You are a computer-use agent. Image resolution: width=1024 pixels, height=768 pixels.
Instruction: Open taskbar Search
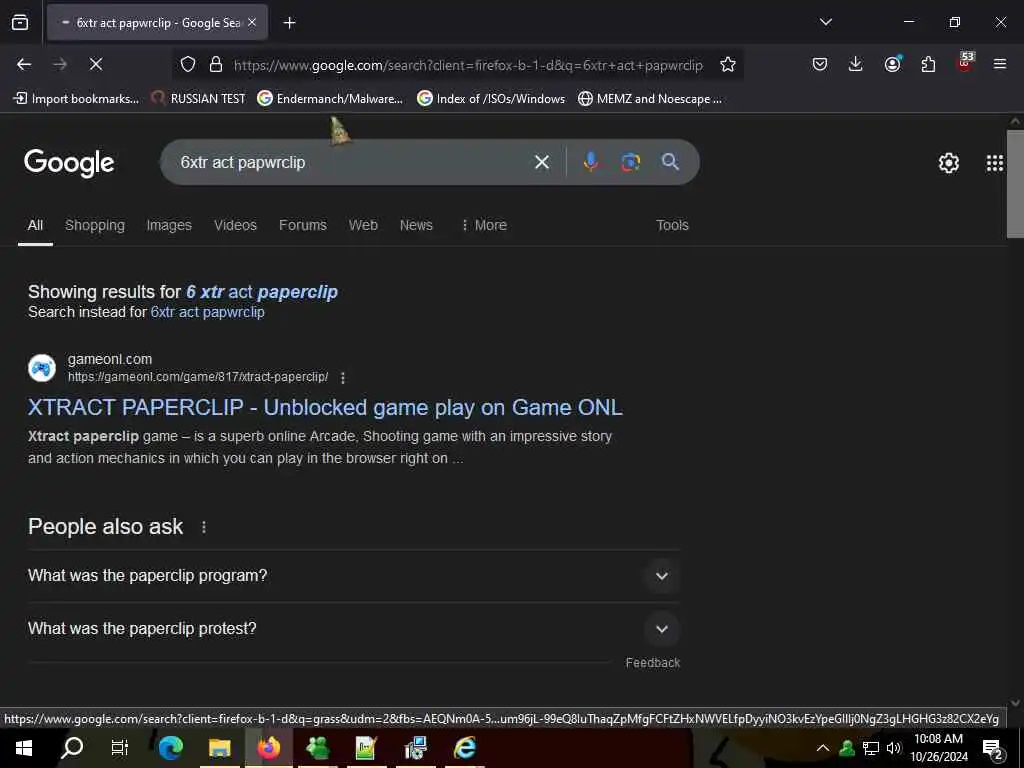click(72, 748)
